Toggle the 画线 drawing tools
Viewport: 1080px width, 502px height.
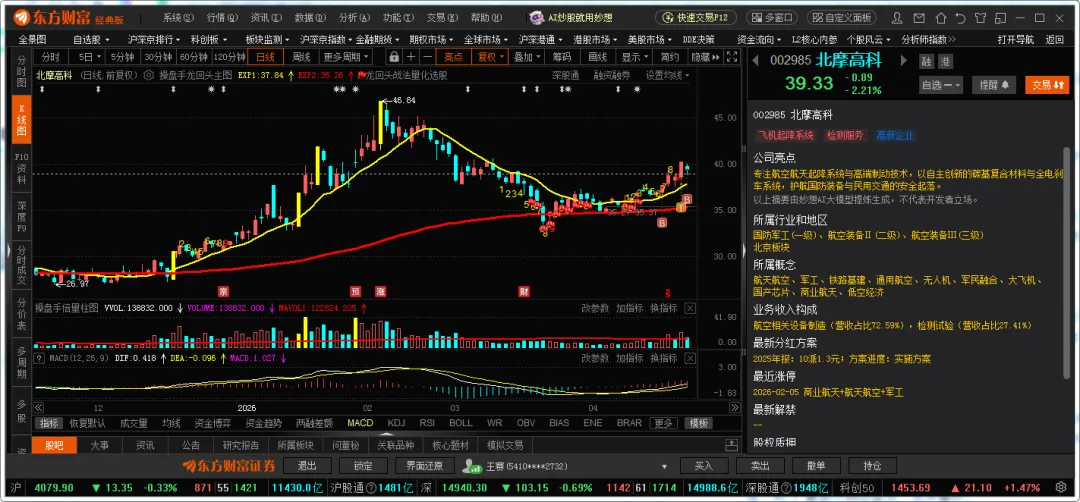[x=597, y=56]
